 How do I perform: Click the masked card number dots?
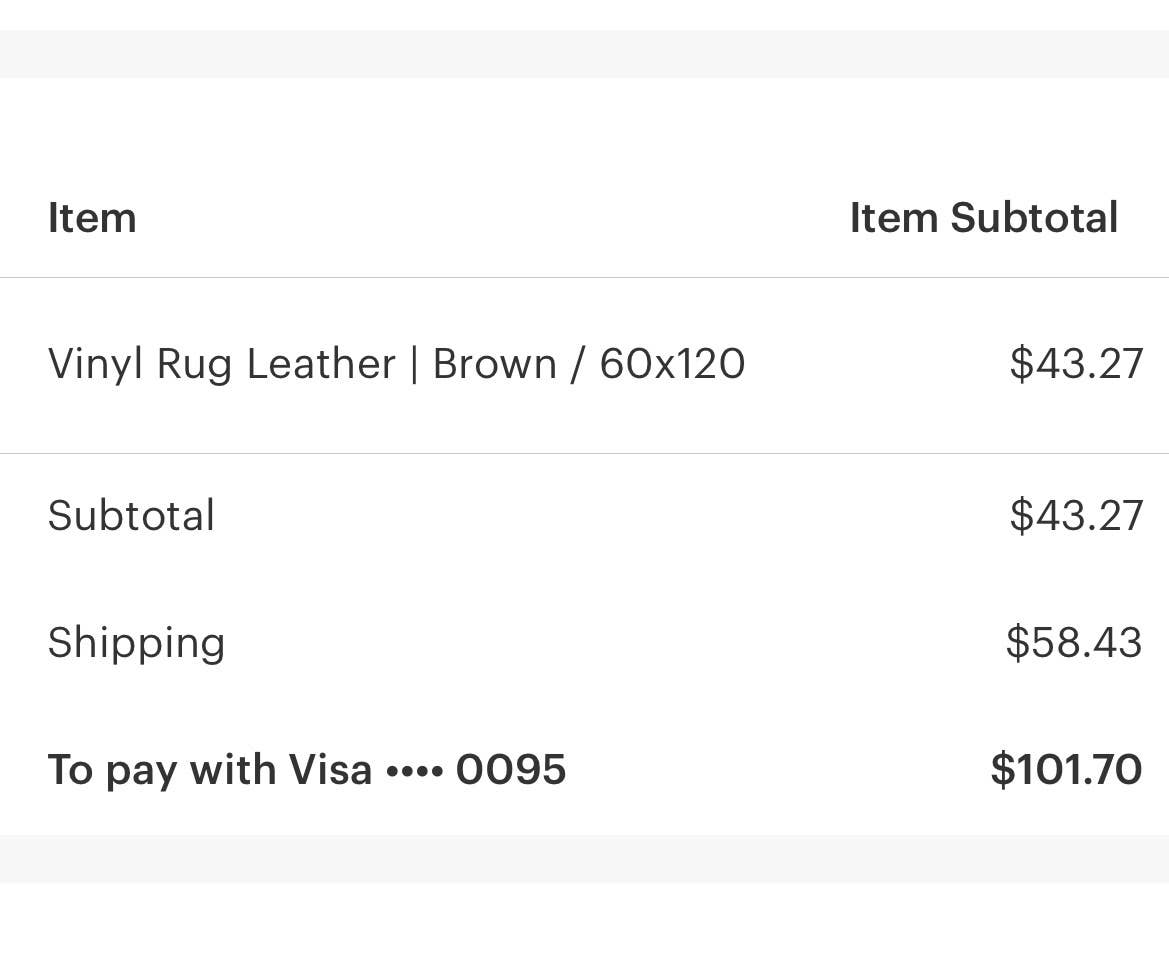pyautogui.click(x=414, y=770)
